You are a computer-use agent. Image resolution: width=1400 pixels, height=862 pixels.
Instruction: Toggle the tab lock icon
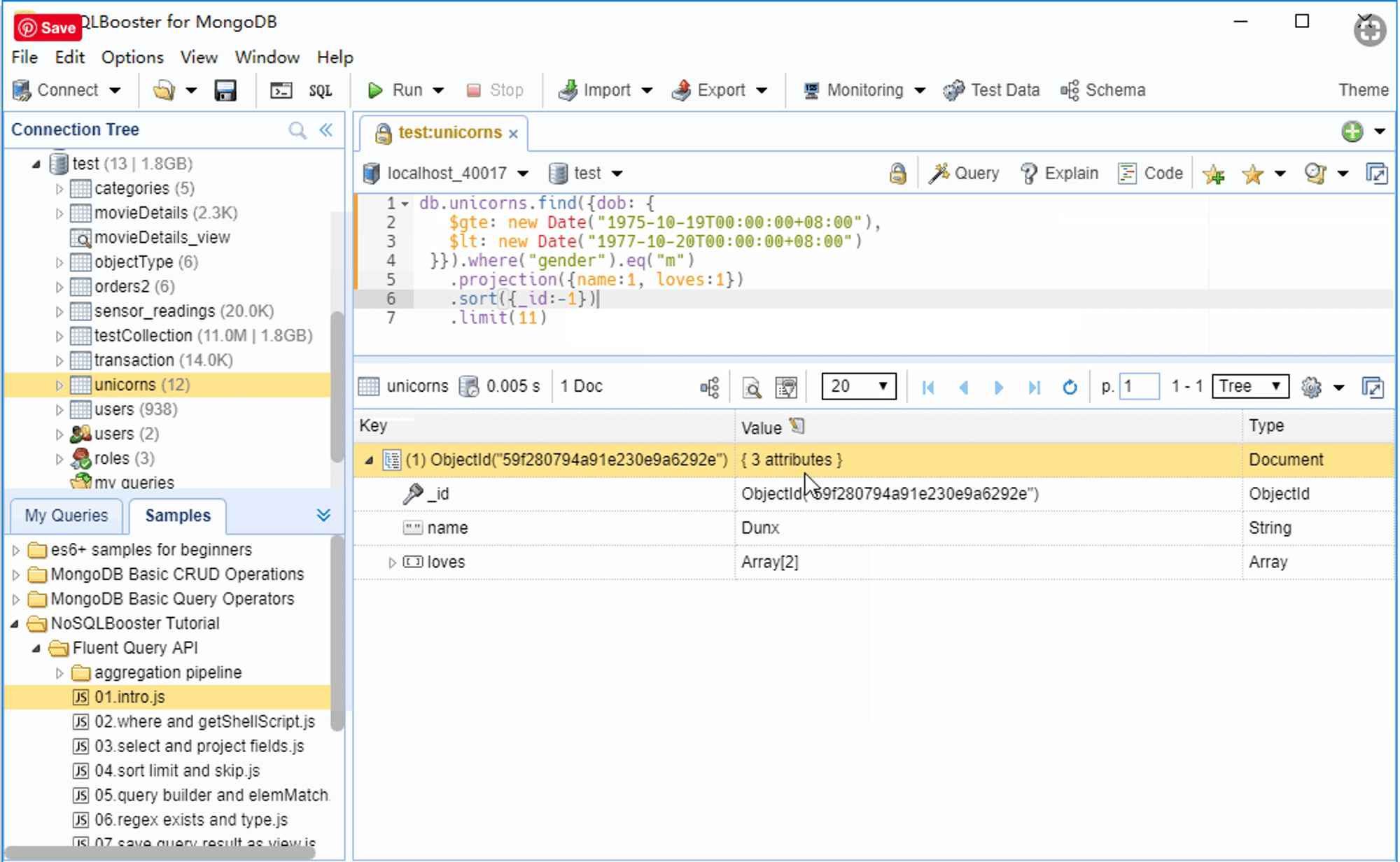coord(897,174)
